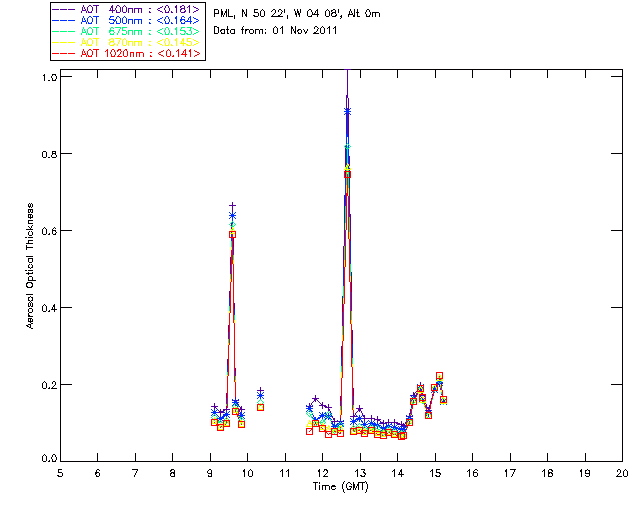Click the x-axis tick label 6

click(x=98, y=473)
